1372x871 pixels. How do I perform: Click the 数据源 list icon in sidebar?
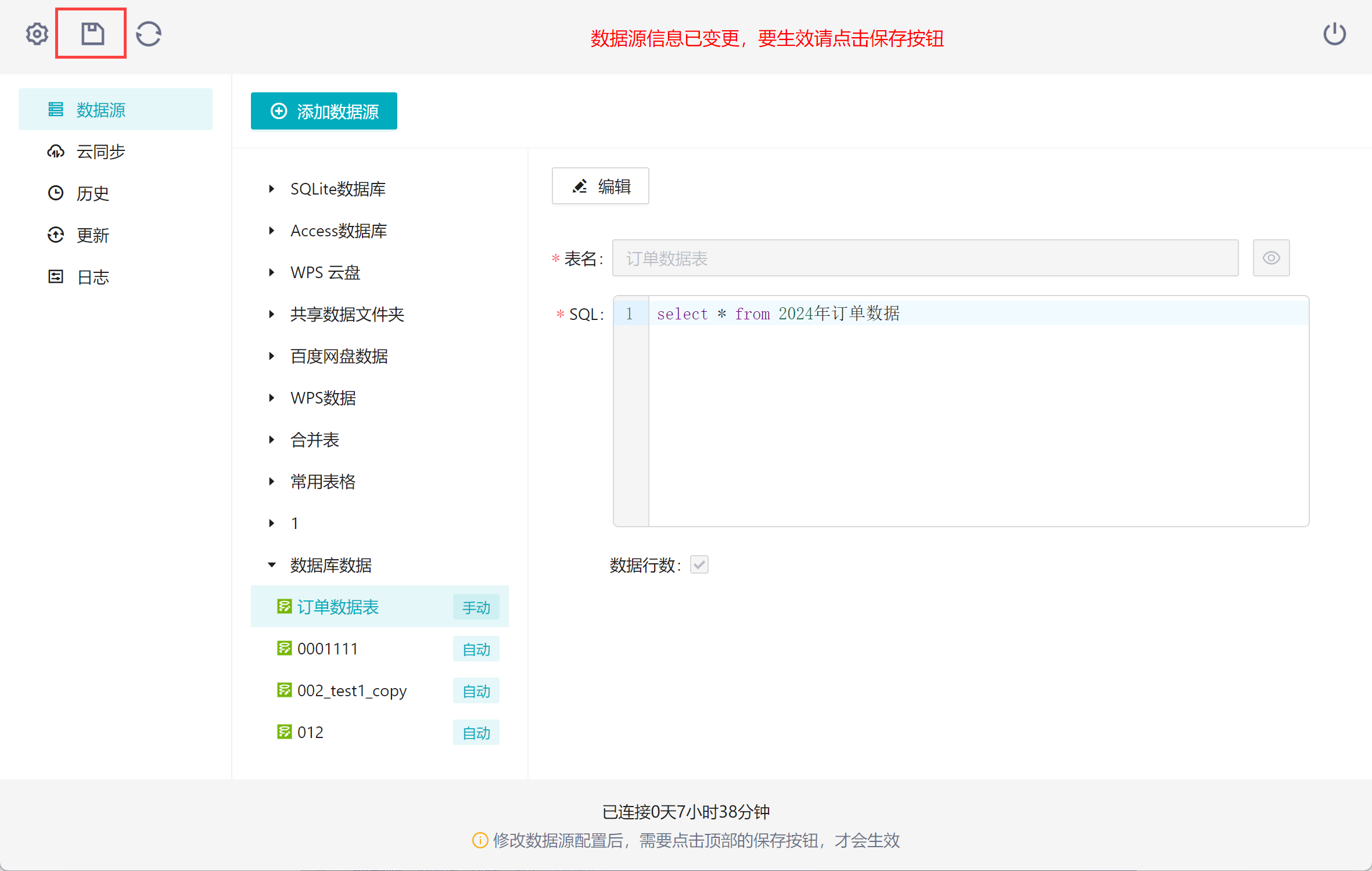(x=56, y=109)
